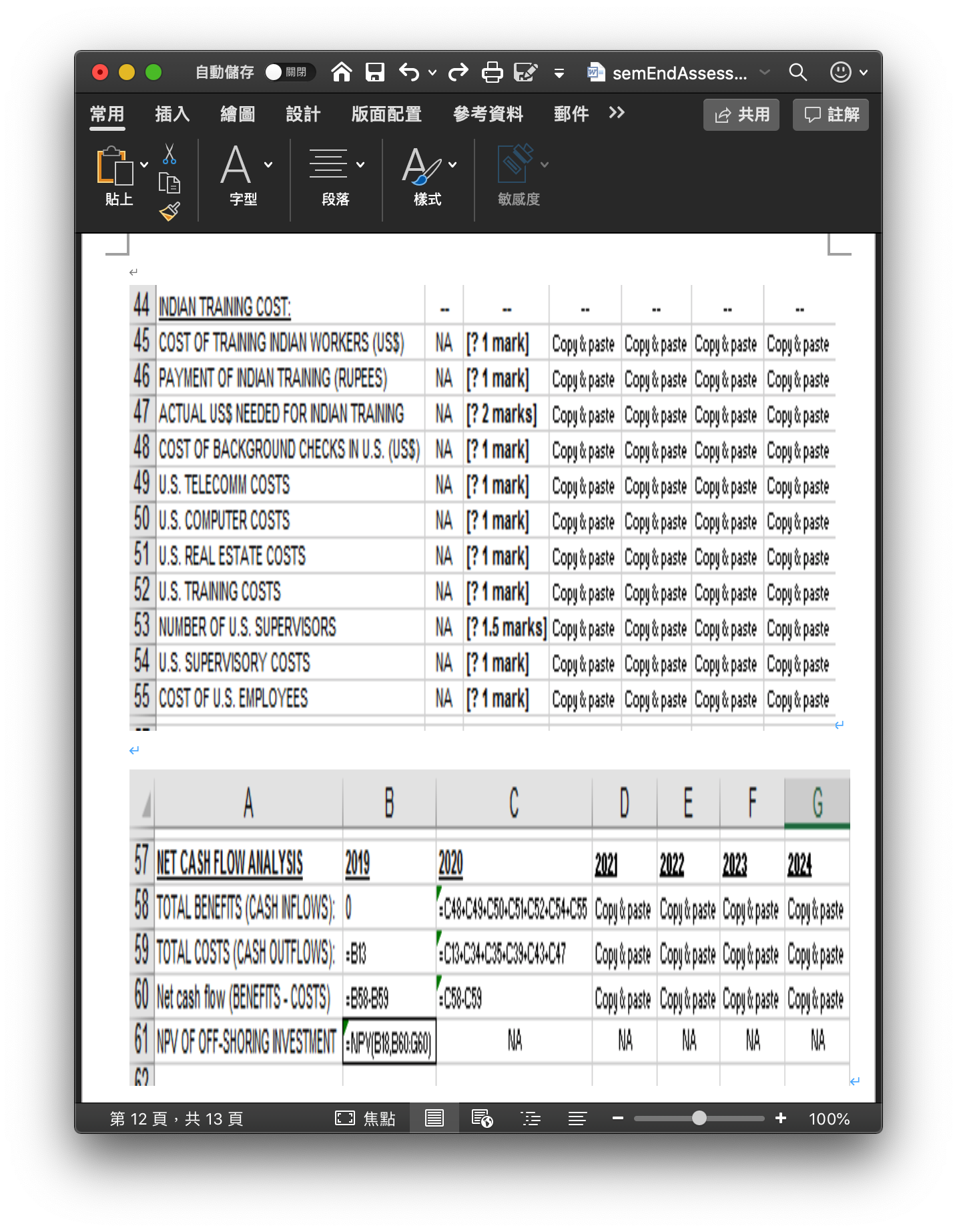Click the 敏感度 (Sensitivity) icon

click(x=515, y=164)
